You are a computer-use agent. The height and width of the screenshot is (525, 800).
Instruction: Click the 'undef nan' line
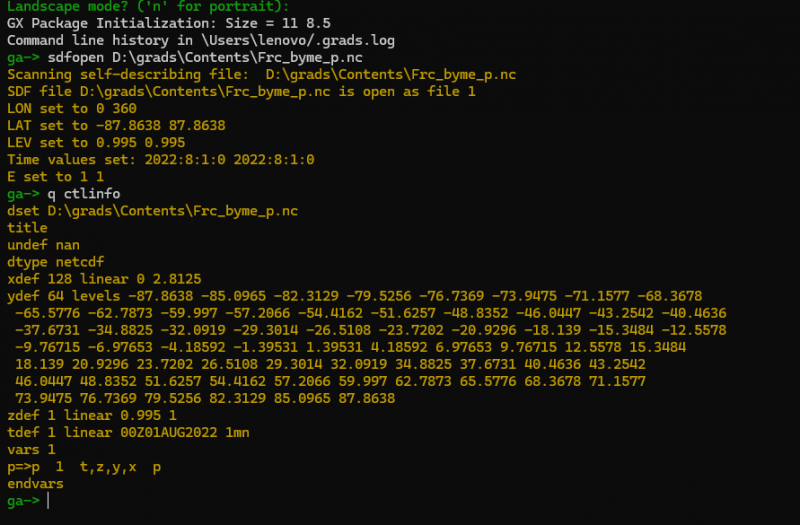43,244
